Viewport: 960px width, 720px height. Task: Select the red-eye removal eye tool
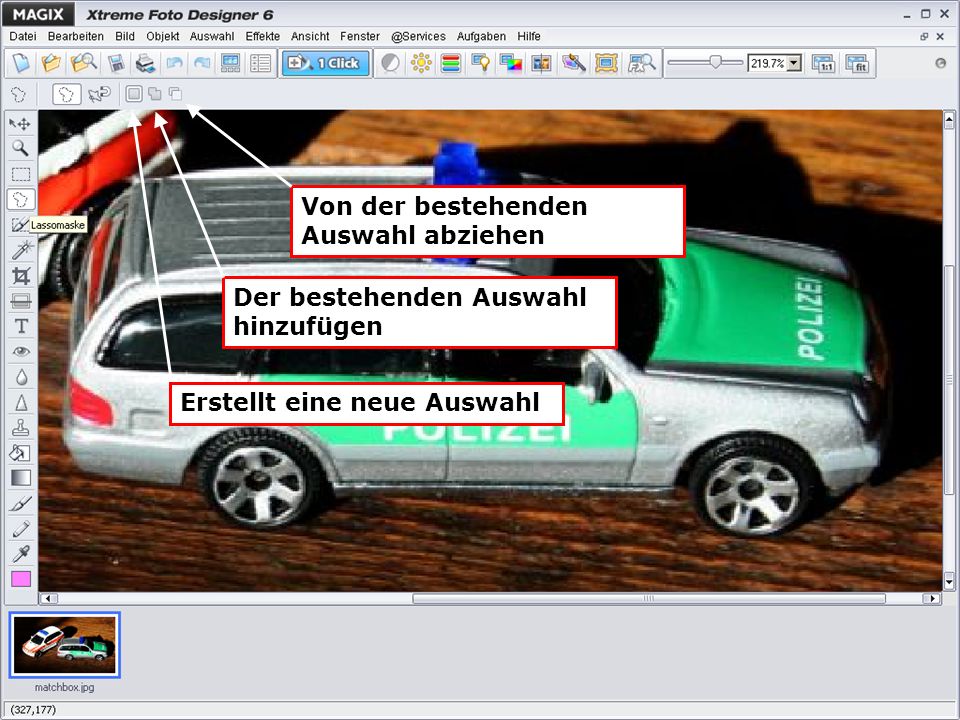[x=21, y=351]
